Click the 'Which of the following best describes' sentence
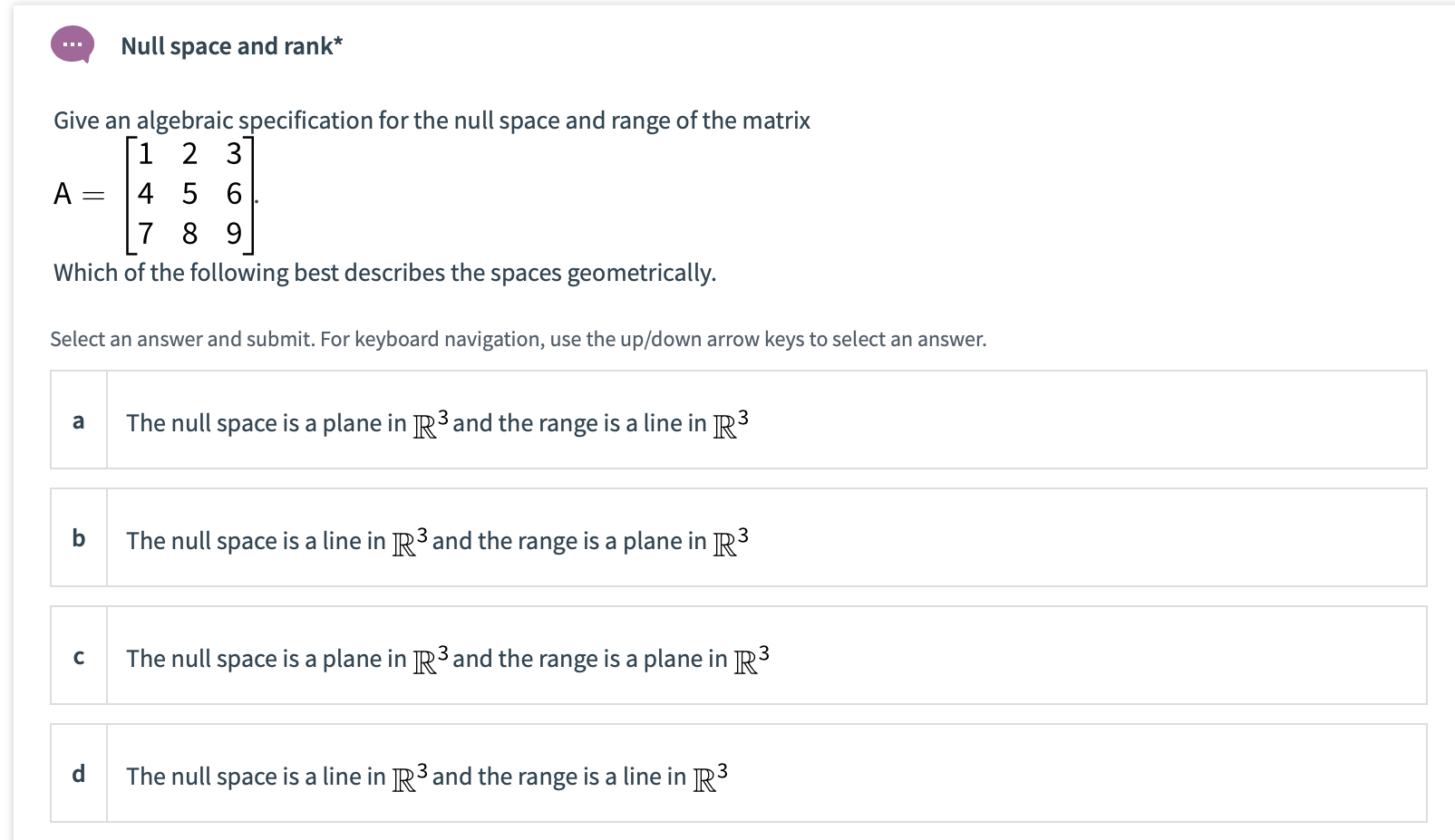This screenshot has height=840, width=1455. (384, 273)
